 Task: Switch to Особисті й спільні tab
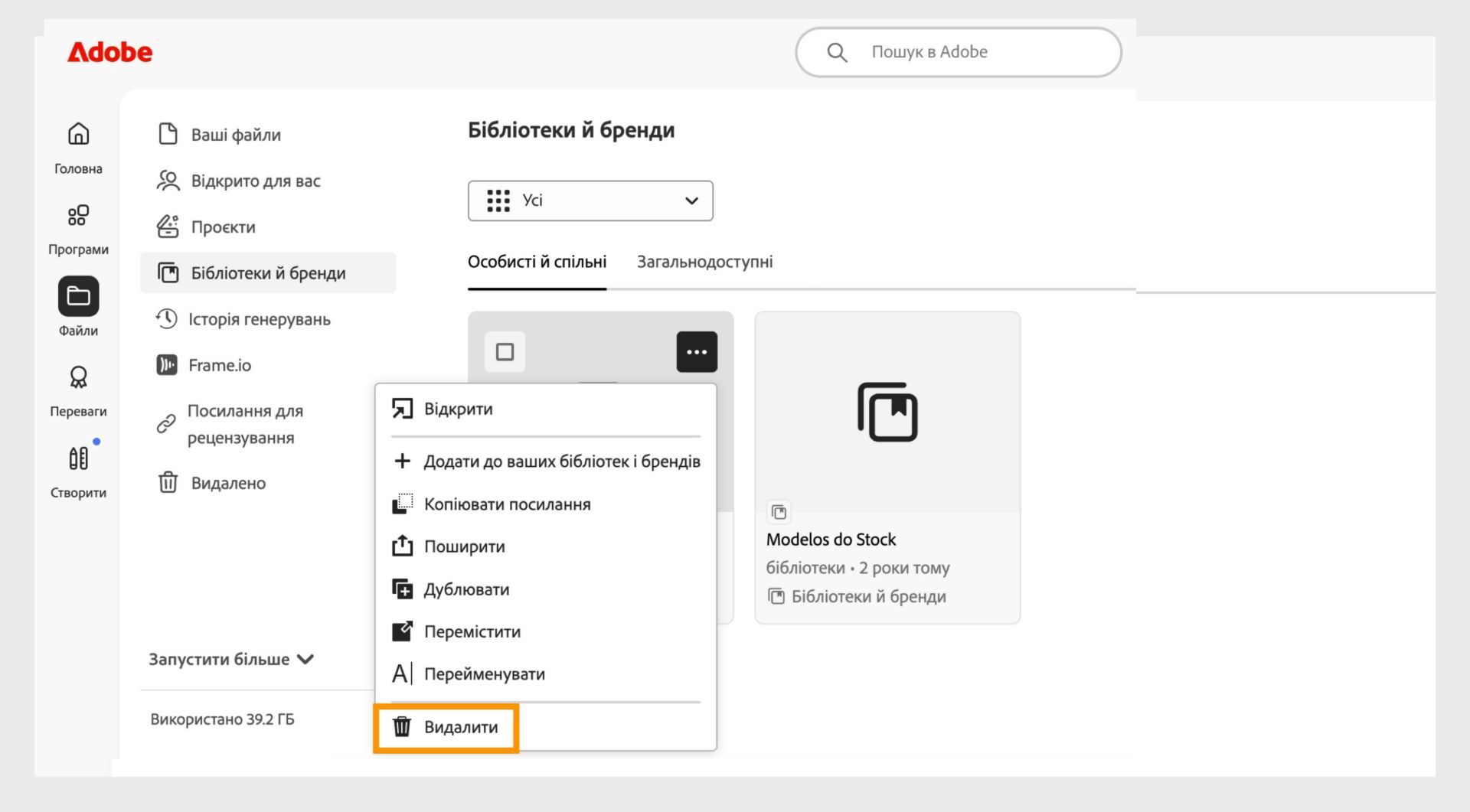click(537, 262)
